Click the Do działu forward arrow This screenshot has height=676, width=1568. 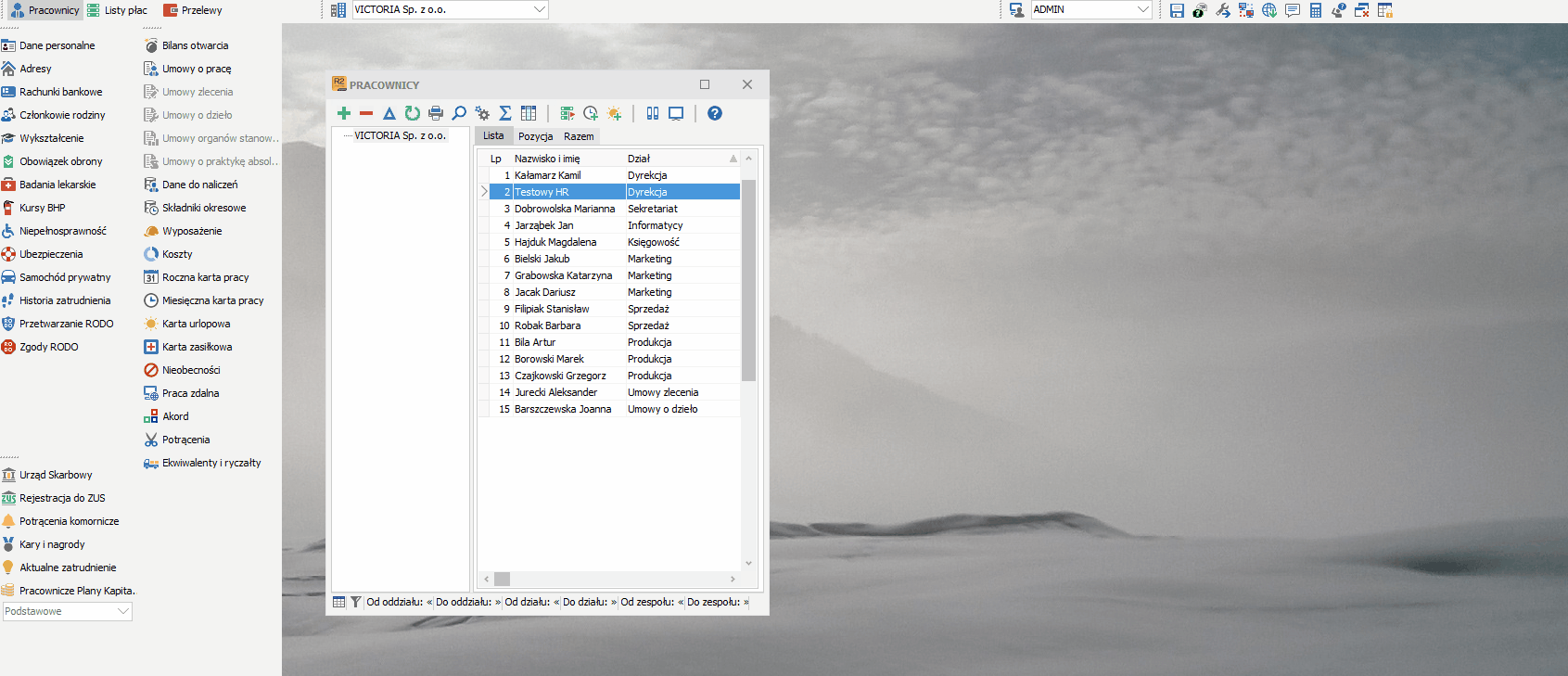[614, 602]
